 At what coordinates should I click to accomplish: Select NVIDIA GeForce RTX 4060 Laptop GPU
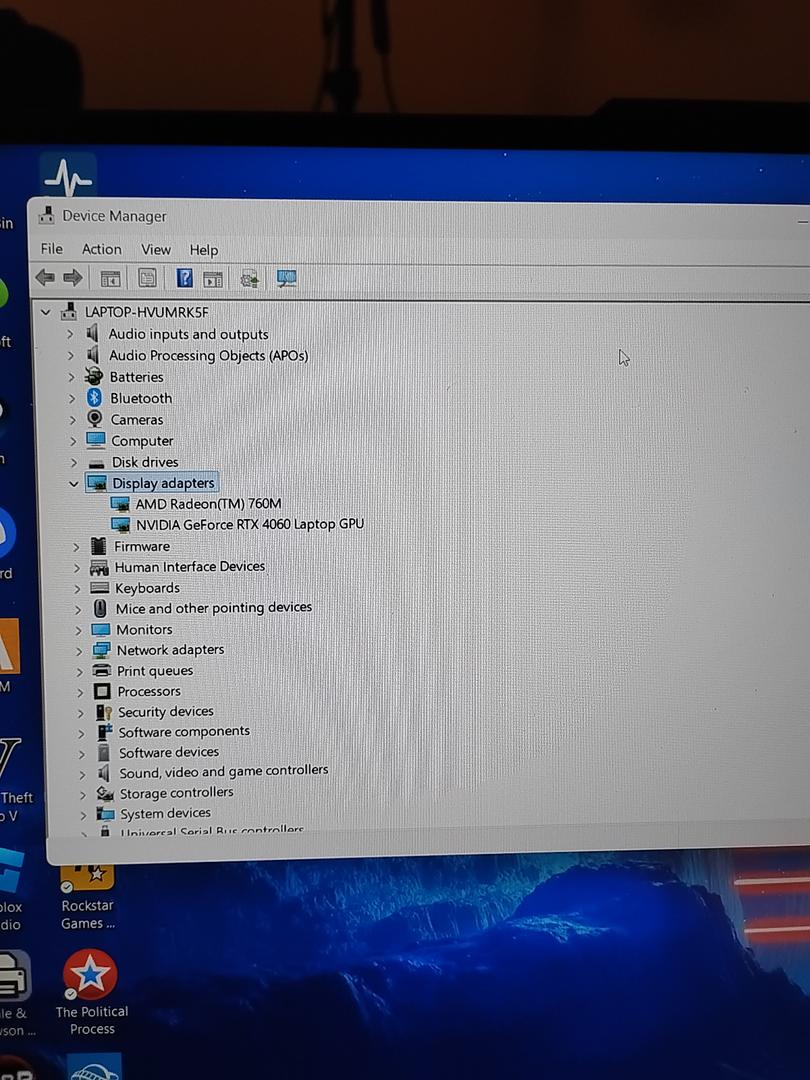[x=250, y=525]
